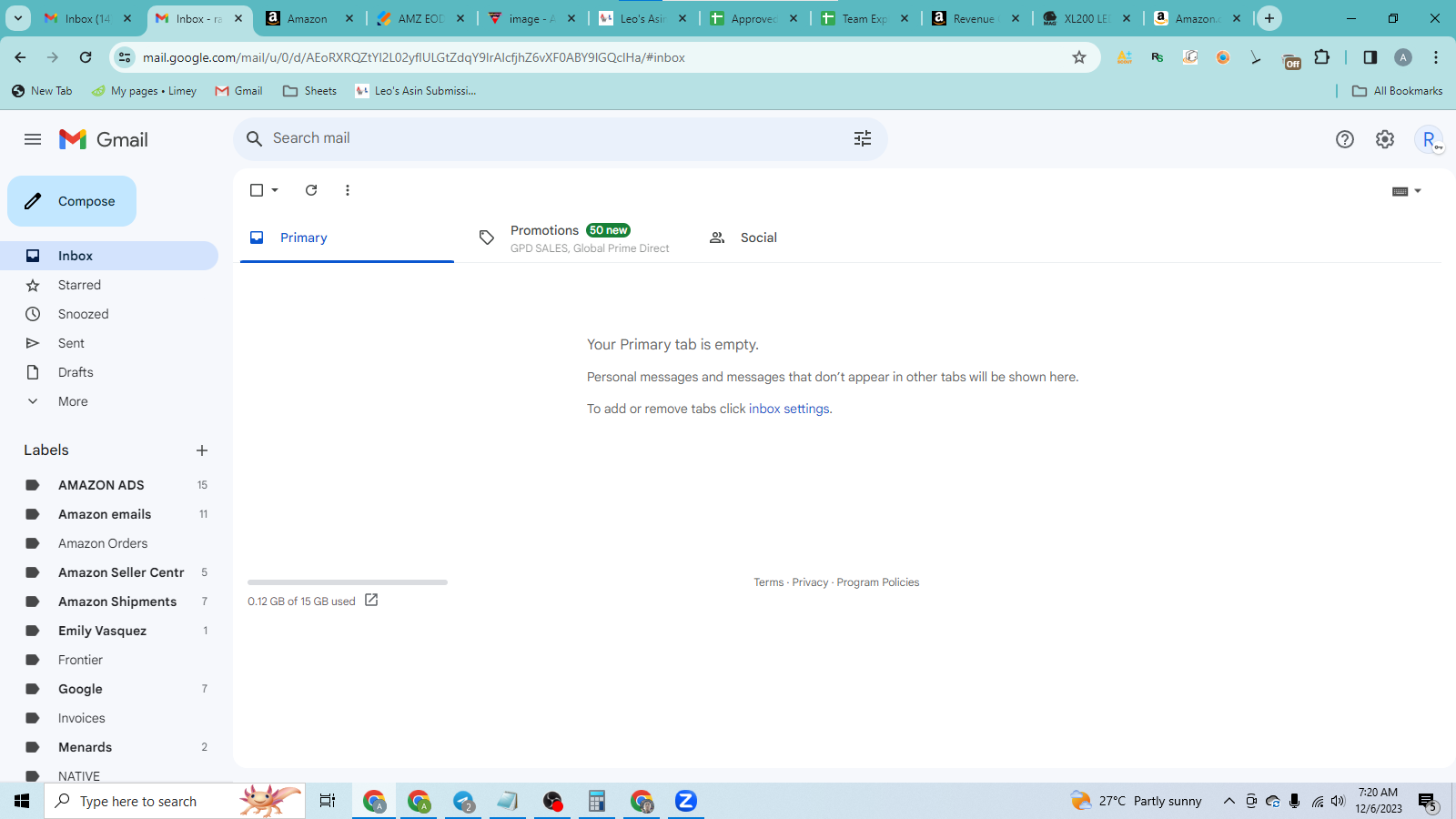Open Task View on taskbar
This screenshot has height=819, width=1456.
pos(328,801)
